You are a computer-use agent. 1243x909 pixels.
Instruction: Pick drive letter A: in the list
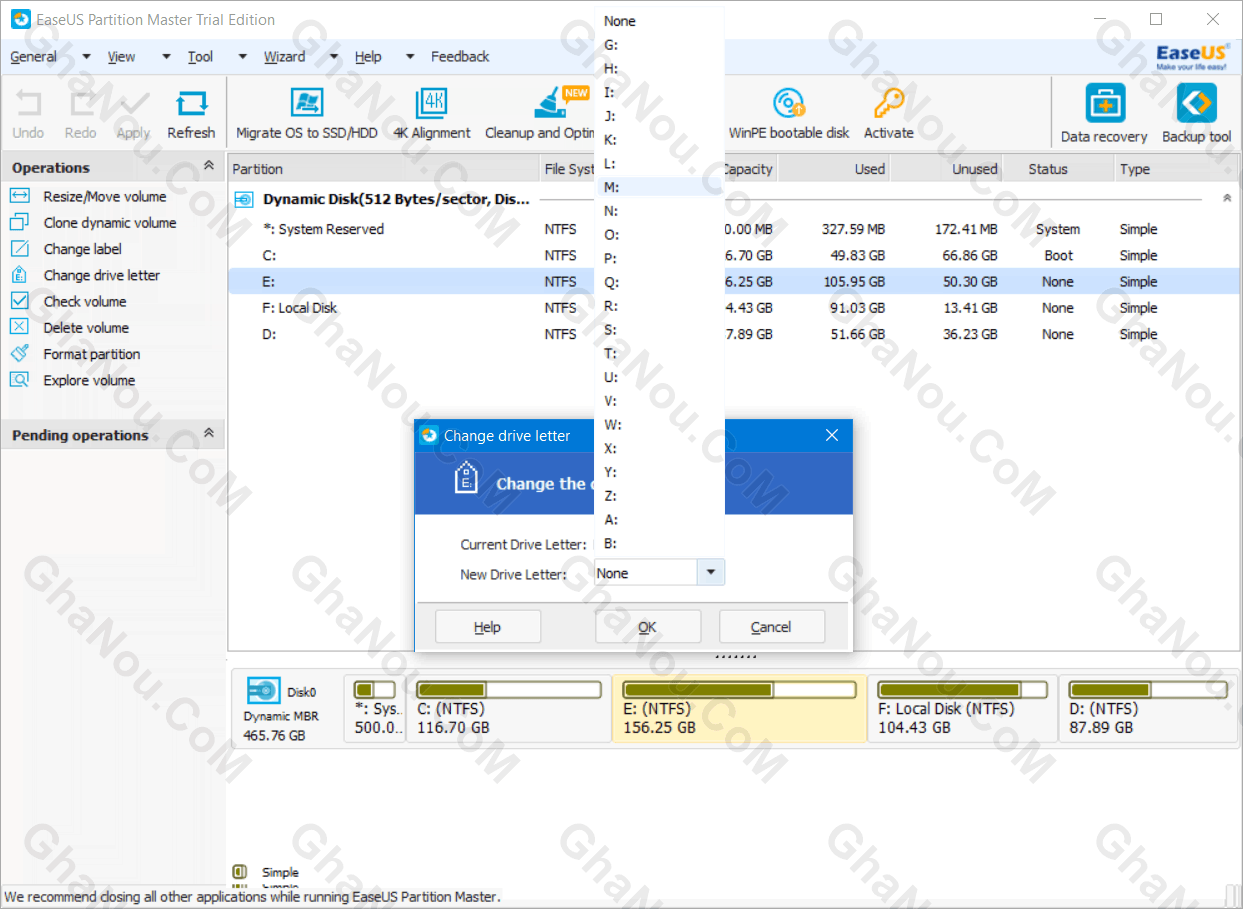coord(660,520)
